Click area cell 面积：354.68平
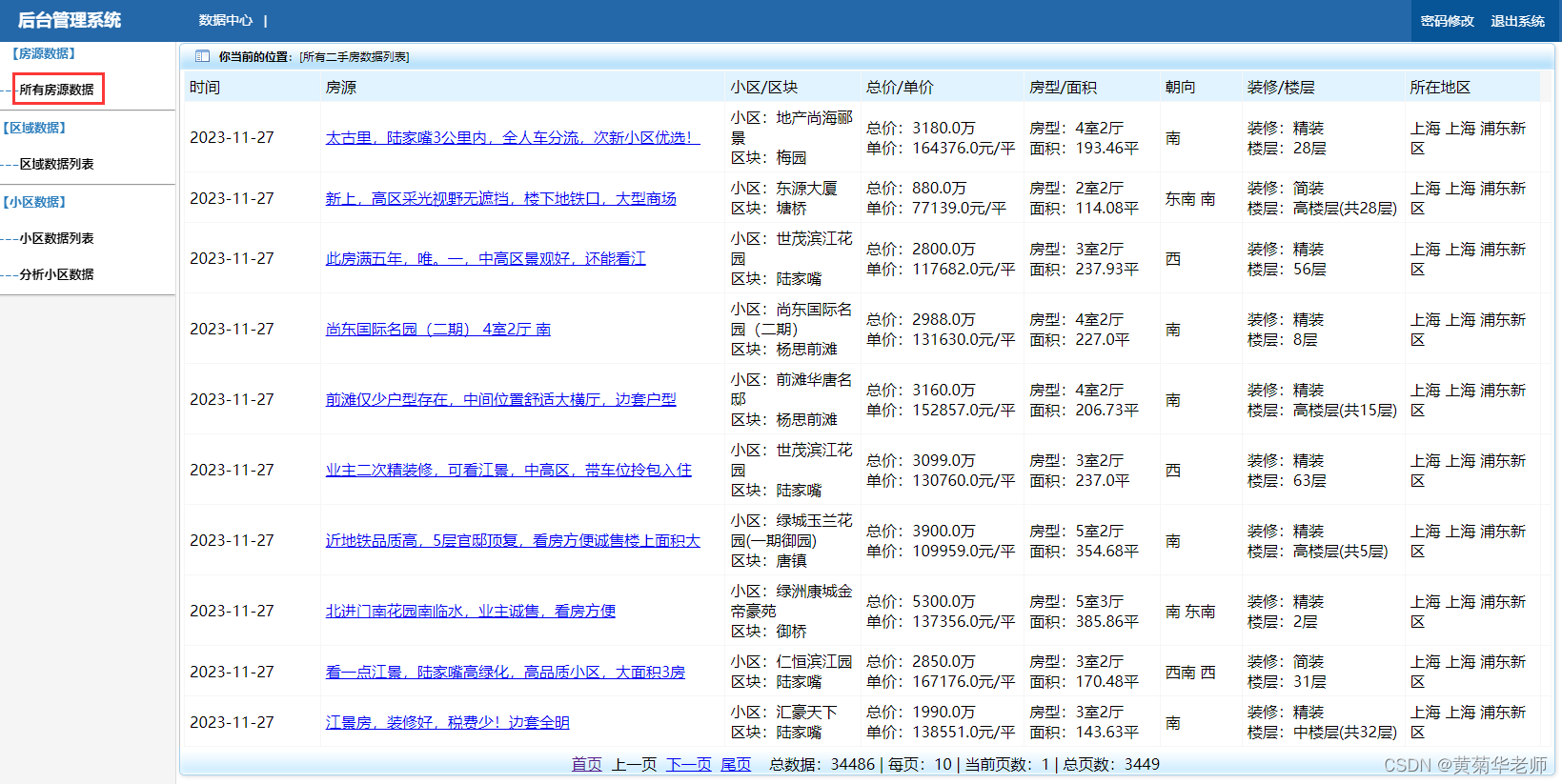The height and width of the screenshot is (784, 1562). tap(1084, 551)
